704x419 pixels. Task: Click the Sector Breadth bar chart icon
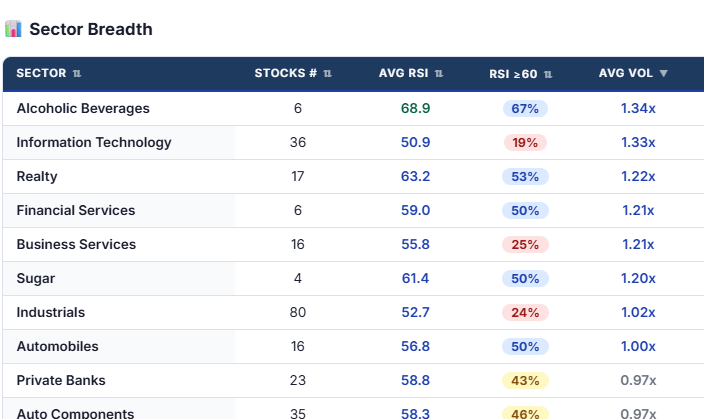pyautogui.click(x=13, y=29)
